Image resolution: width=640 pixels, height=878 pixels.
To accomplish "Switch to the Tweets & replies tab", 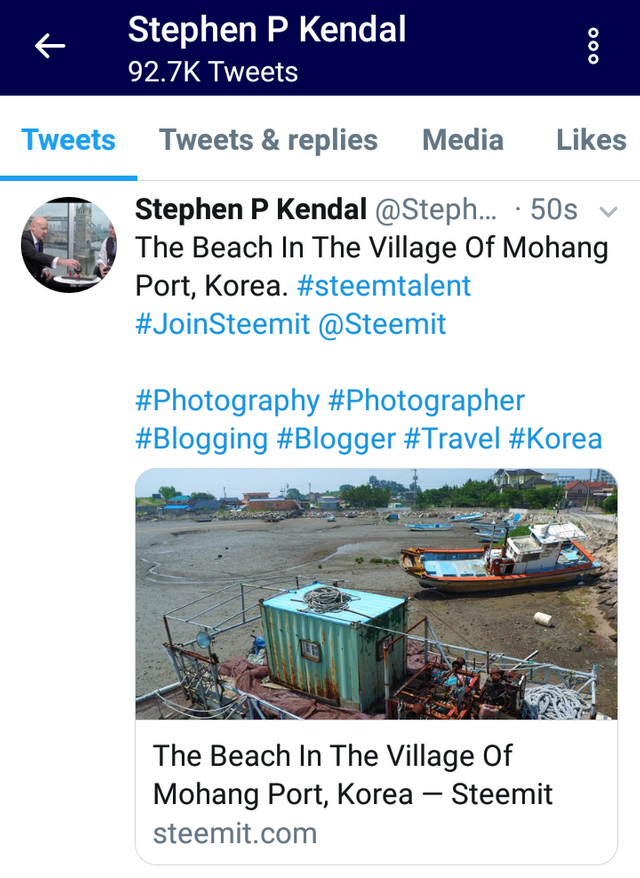I will [x=268, y=140].
